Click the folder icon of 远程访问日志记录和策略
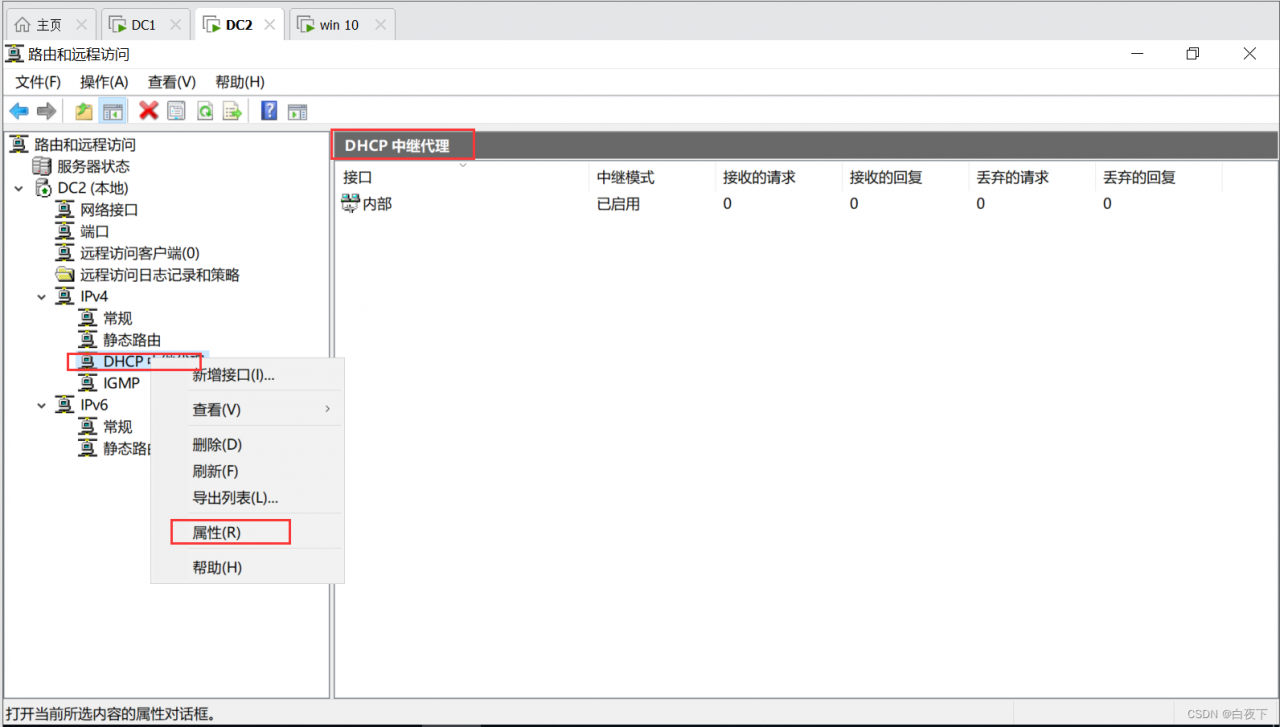Screen dimensions: 1280x727 tap(65, 275)
